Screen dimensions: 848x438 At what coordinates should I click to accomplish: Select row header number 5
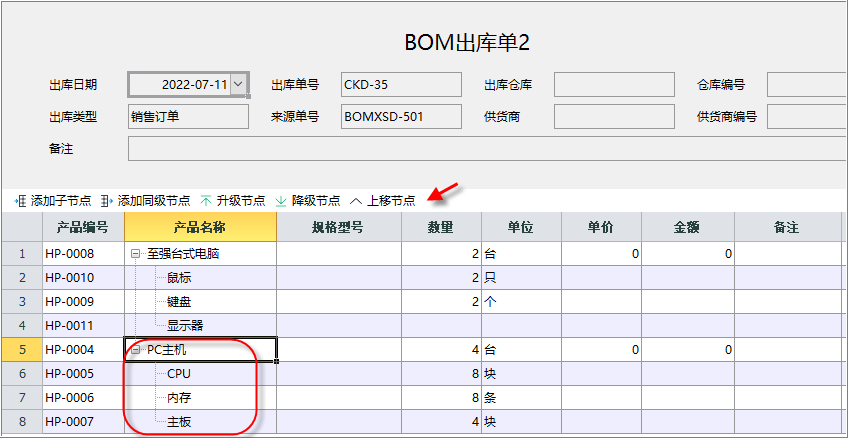click(22, 350)
